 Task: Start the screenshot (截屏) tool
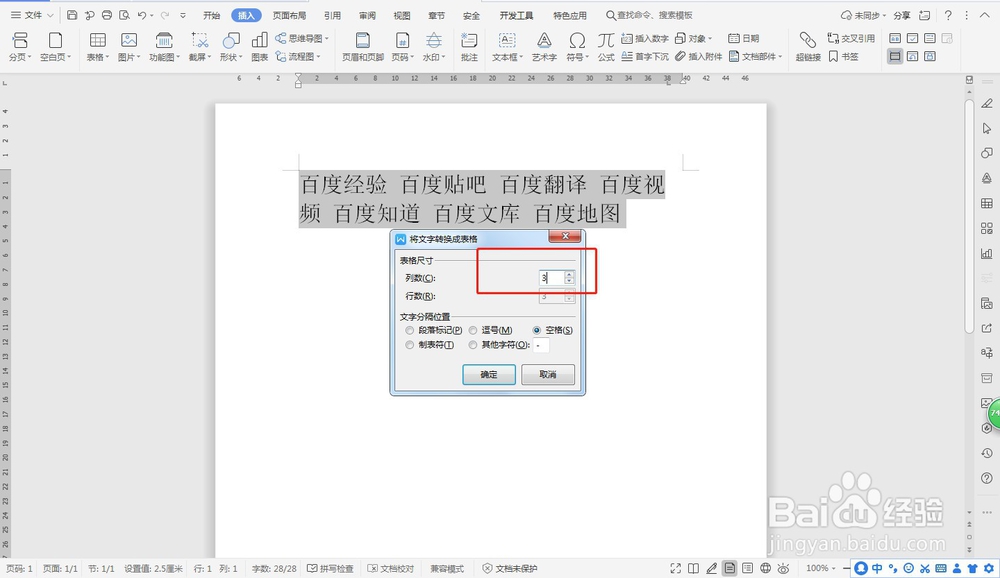click(x=200, y=47)
